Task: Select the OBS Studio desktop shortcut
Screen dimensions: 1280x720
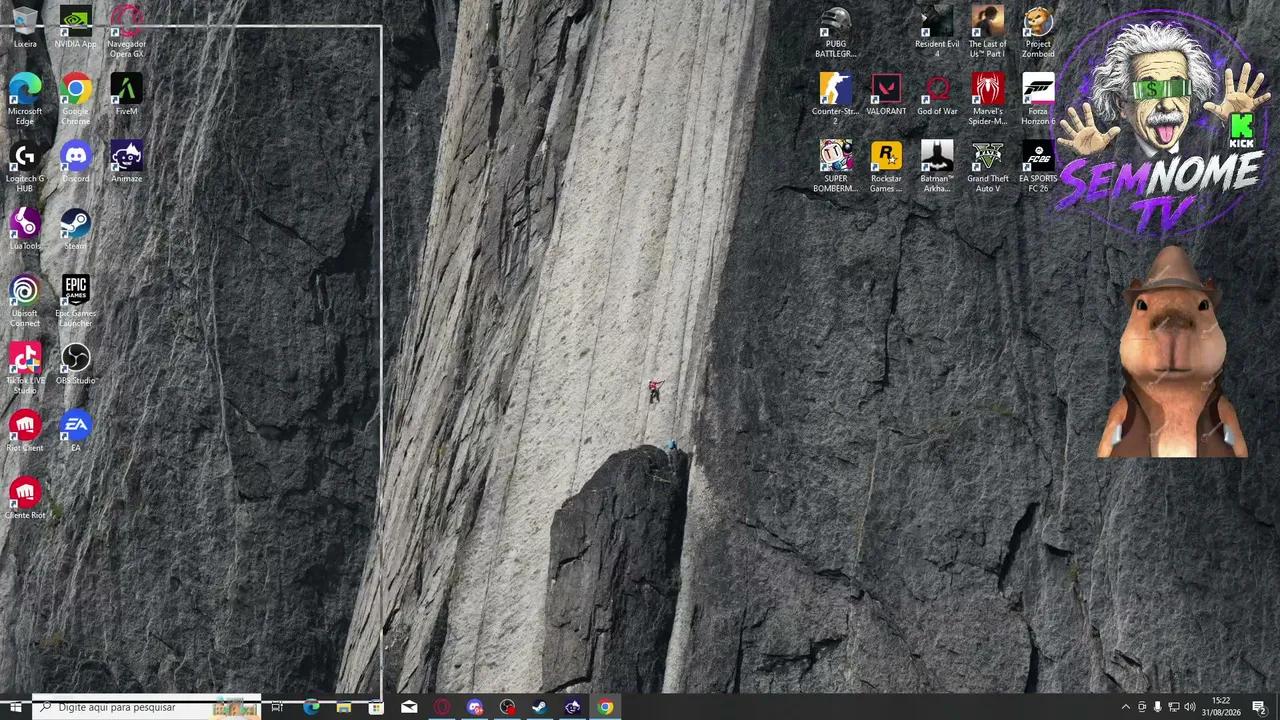Action: tap(76, 364)
